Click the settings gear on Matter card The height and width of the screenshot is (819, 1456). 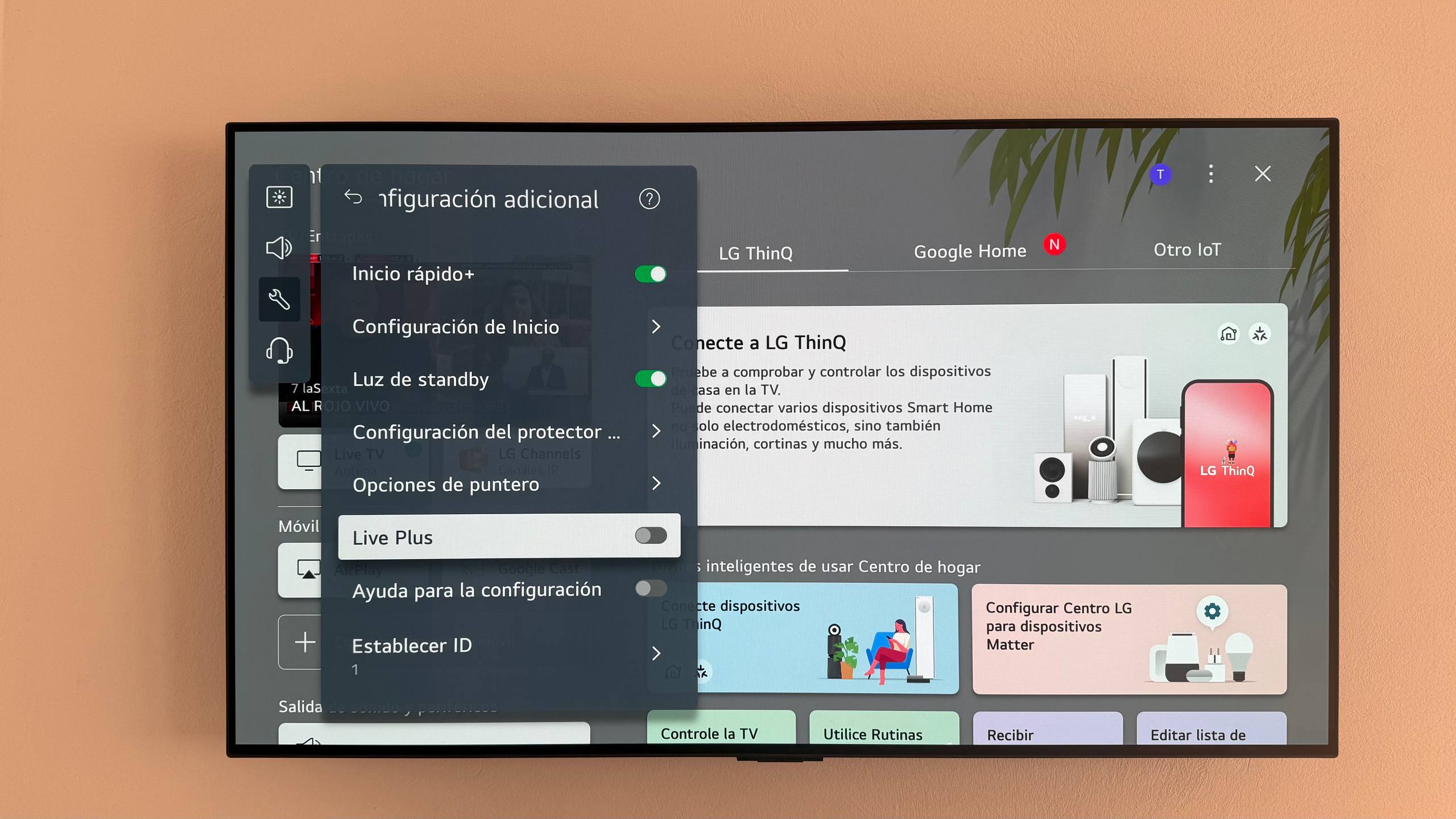tap(1212, 611)
